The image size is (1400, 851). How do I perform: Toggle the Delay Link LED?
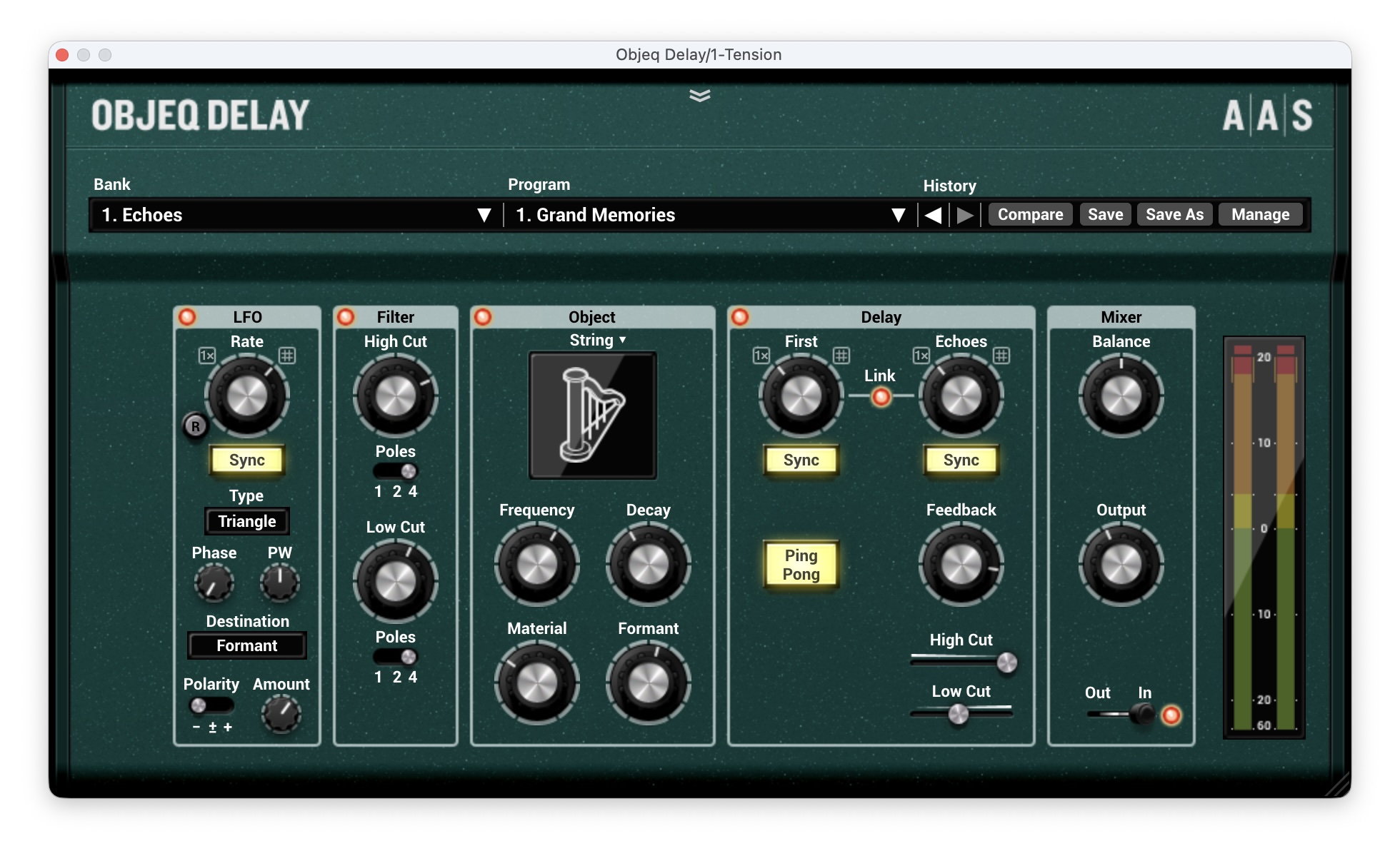881,396
